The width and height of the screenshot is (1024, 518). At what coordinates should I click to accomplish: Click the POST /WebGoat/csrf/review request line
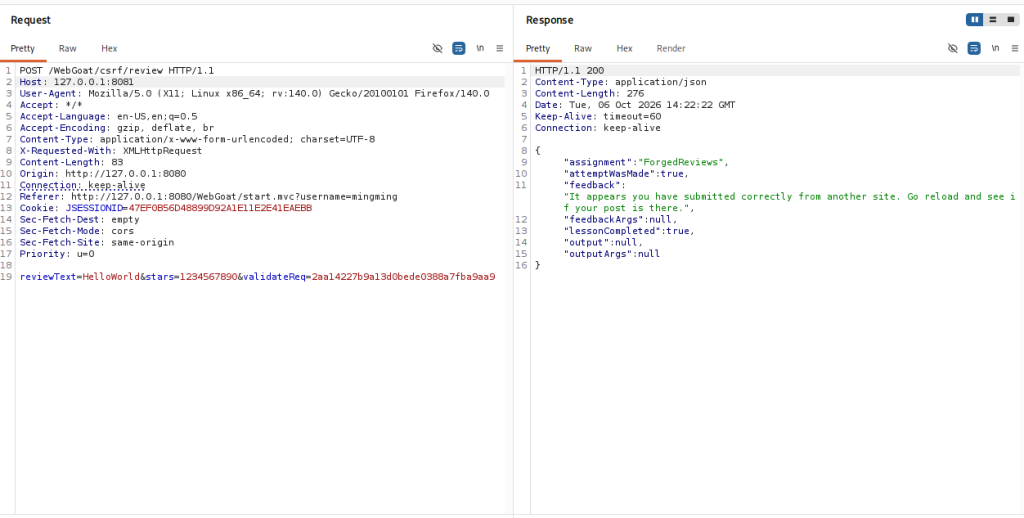pyautogui.click(x=117, y=71)
